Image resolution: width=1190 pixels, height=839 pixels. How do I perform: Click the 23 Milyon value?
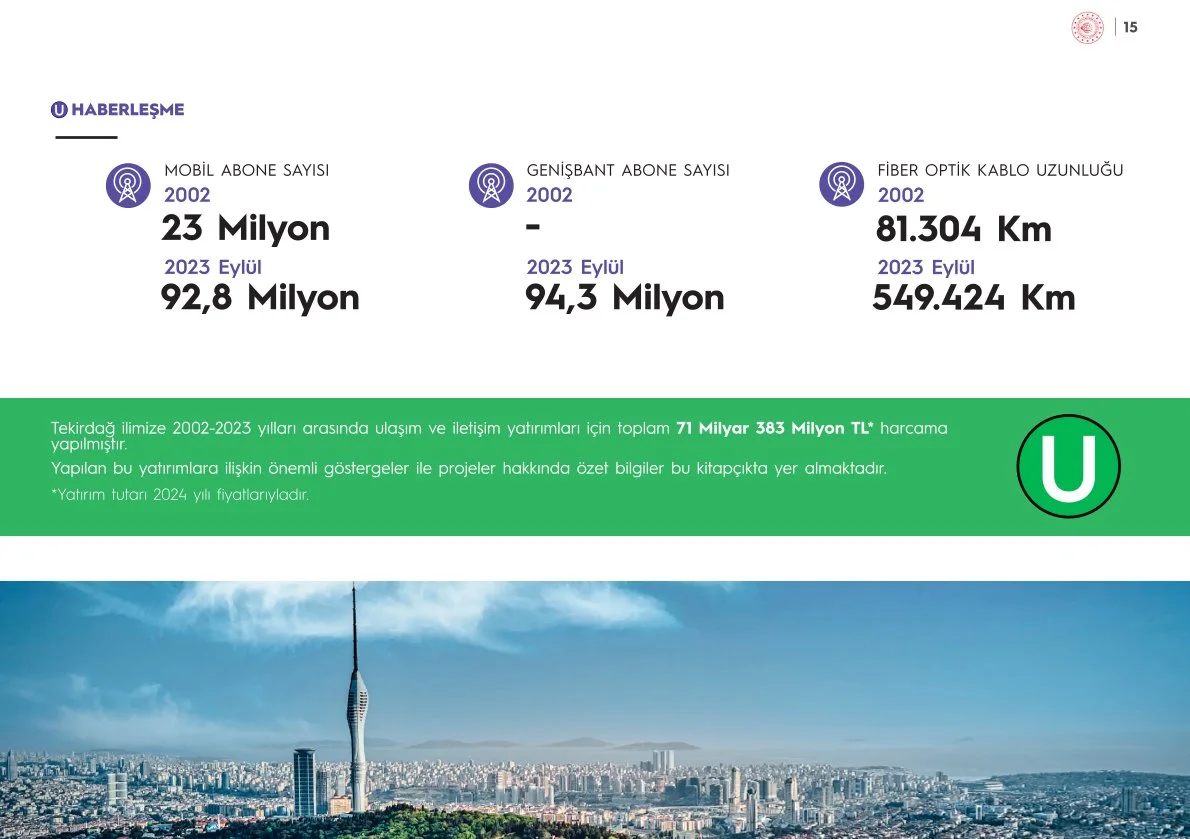245,229
